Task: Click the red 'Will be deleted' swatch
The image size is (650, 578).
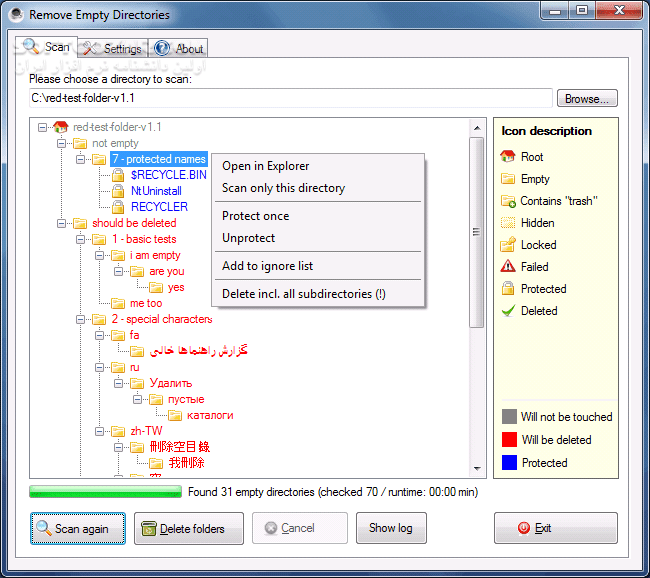Action: click(x=509, y=440)
